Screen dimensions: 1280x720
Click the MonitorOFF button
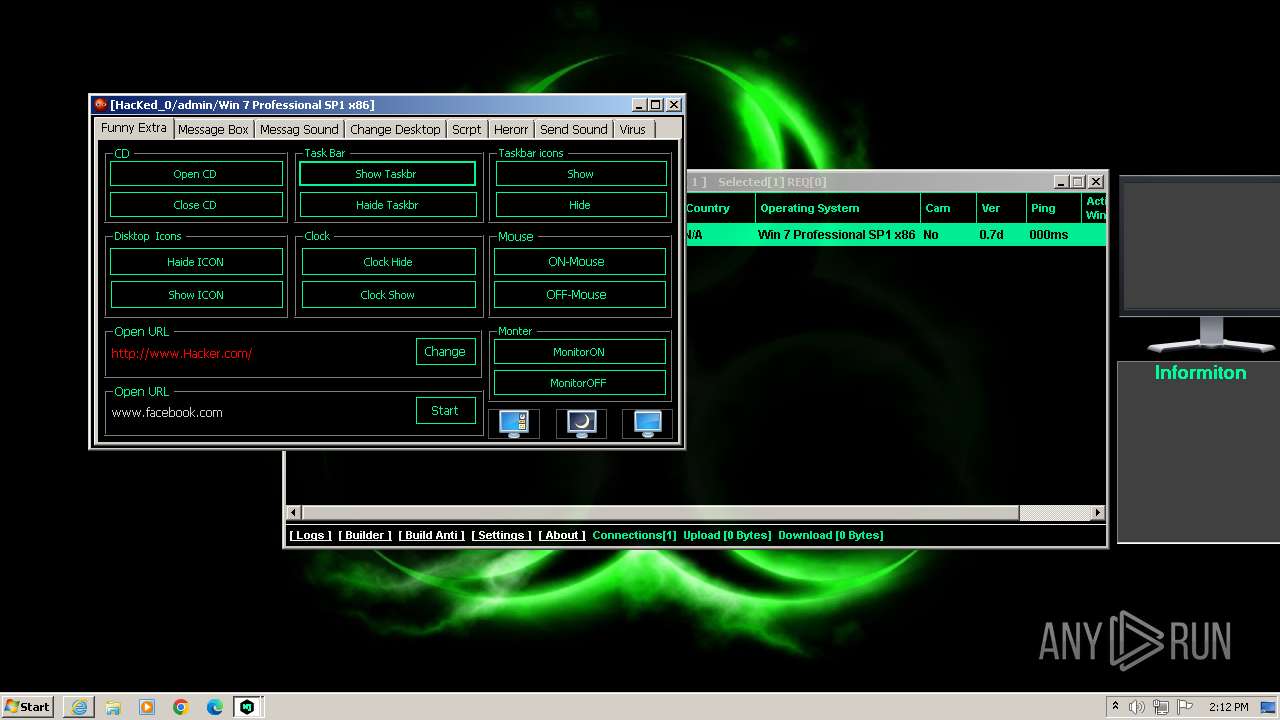click(579, 383)
